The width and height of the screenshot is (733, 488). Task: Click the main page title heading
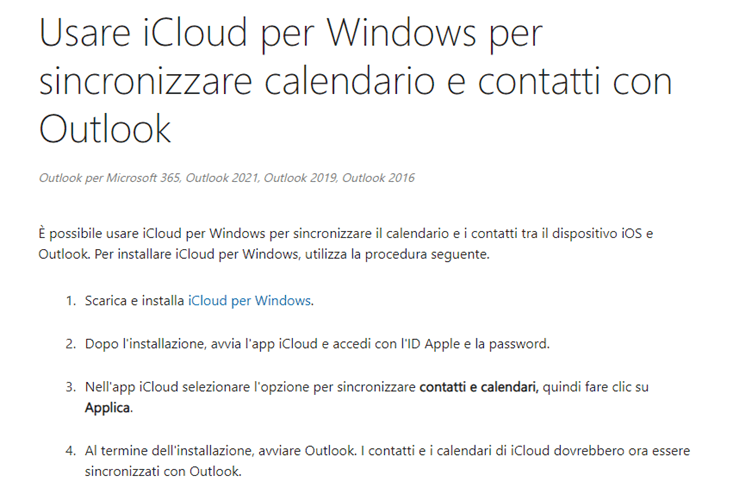(355, 81)
